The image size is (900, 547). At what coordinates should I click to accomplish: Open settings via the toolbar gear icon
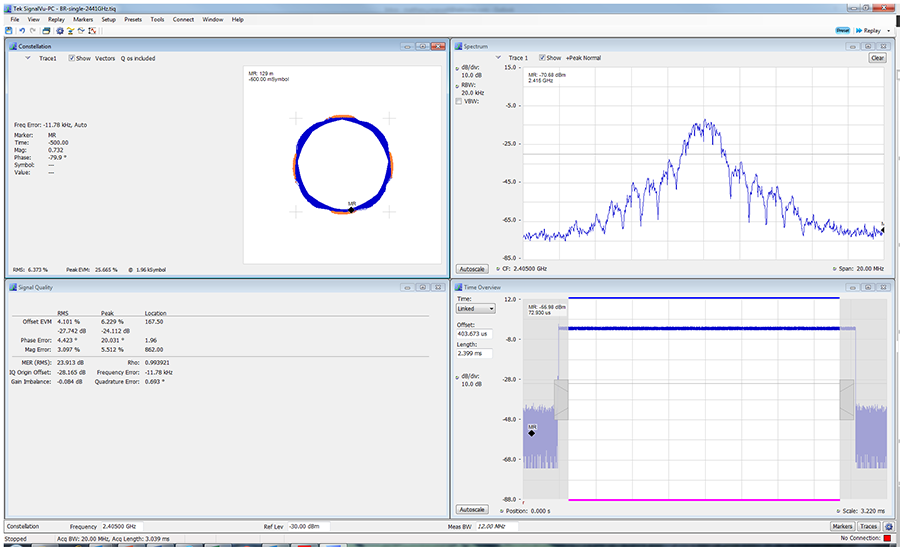coord(59,31)
